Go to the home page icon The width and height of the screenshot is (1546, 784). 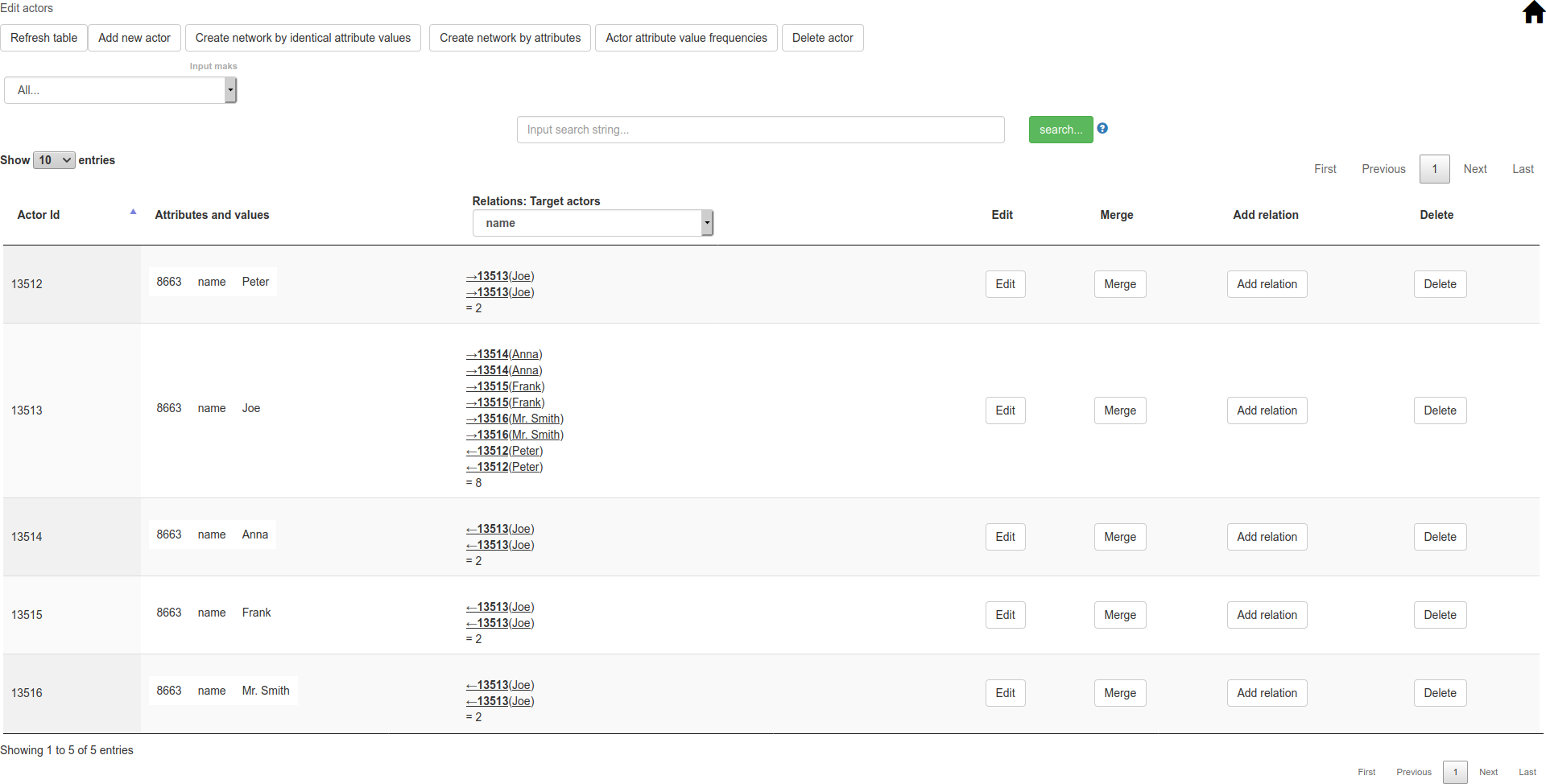pos(1534,12)
